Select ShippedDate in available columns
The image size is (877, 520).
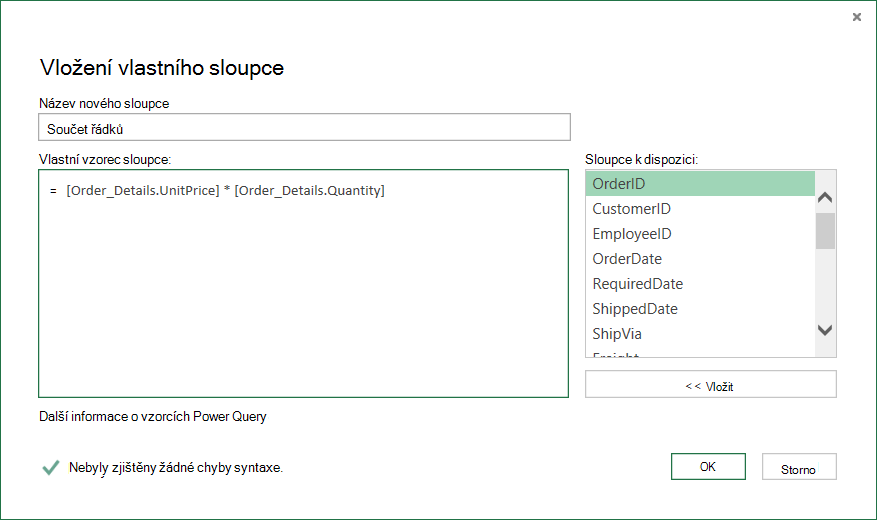pos(700,309)
